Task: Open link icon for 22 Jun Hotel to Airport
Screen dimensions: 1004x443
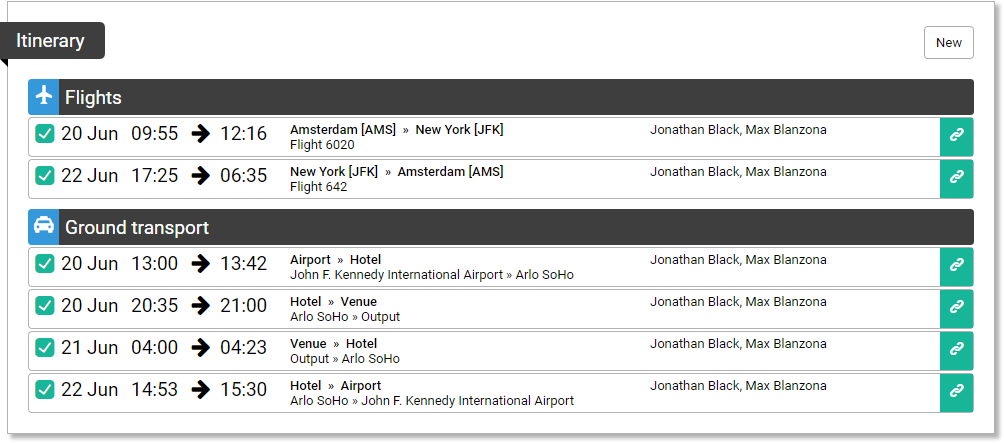Action: pos(957,392)
